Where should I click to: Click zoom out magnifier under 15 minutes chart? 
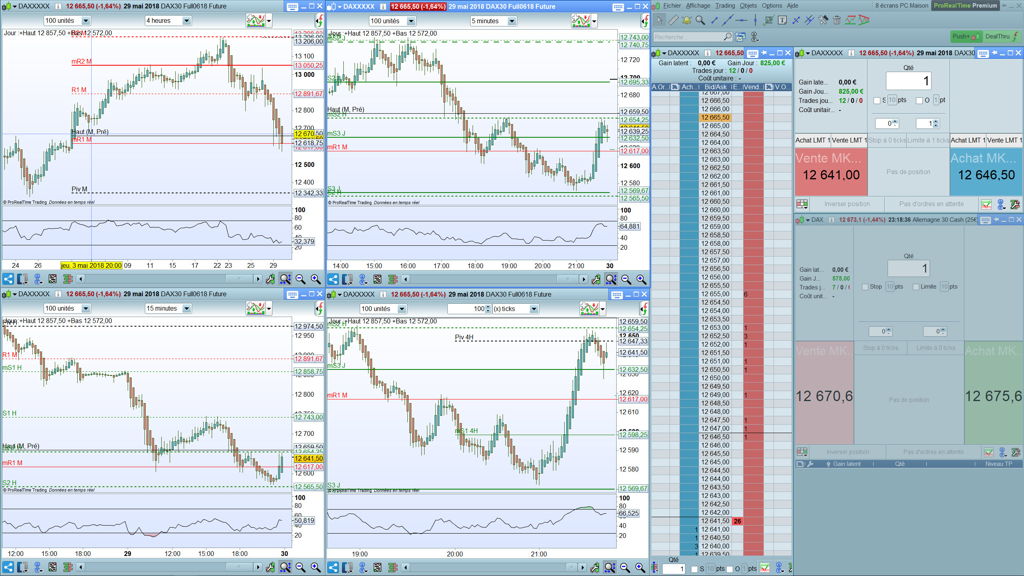point(300,567)
